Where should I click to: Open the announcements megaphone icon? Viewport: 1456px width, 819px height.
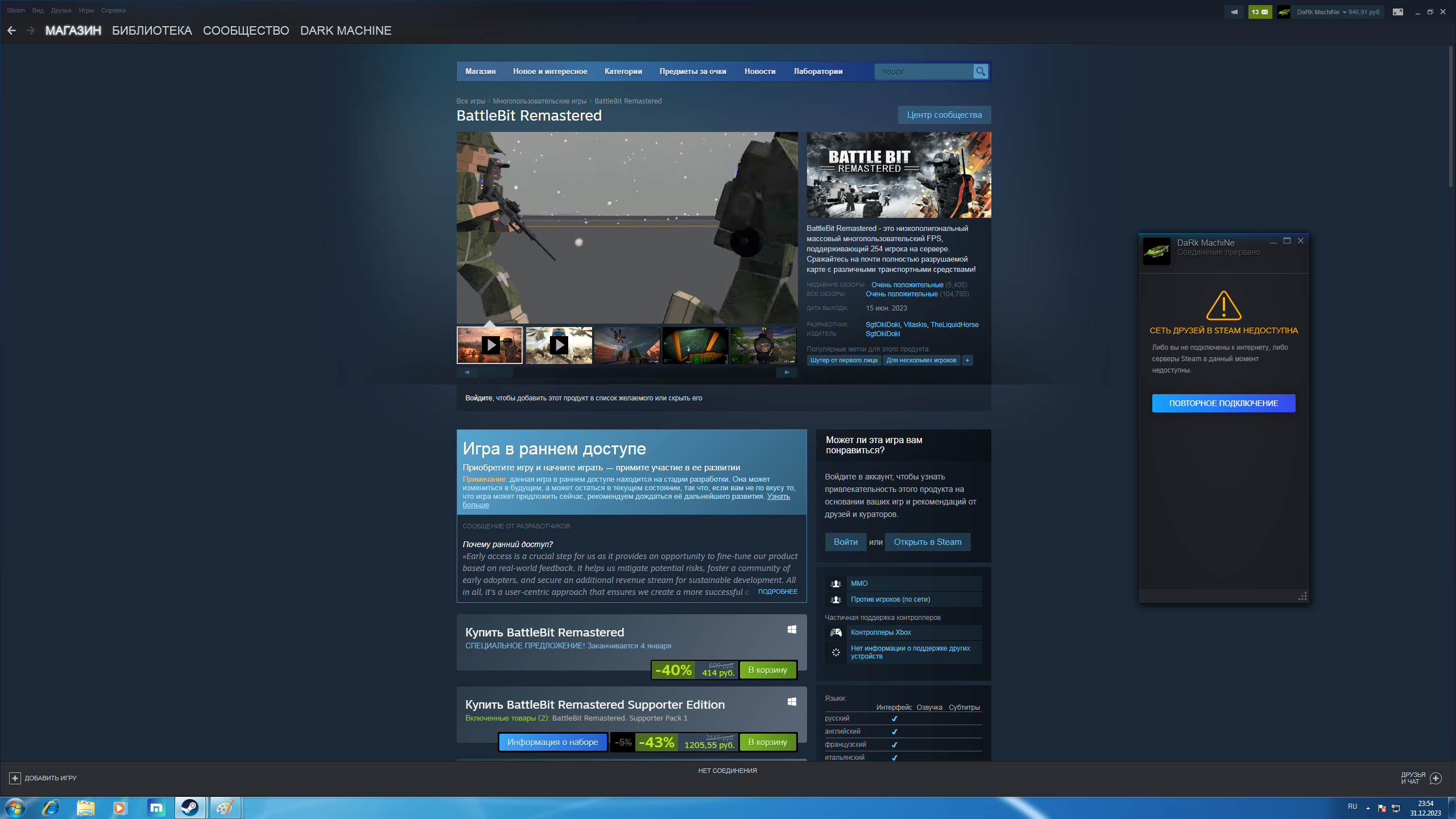tap(1234, 12)
